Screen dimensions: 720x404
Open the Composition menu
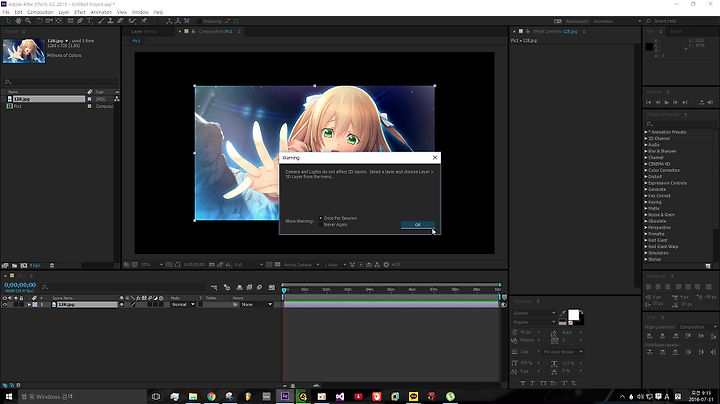click(40, 12)
